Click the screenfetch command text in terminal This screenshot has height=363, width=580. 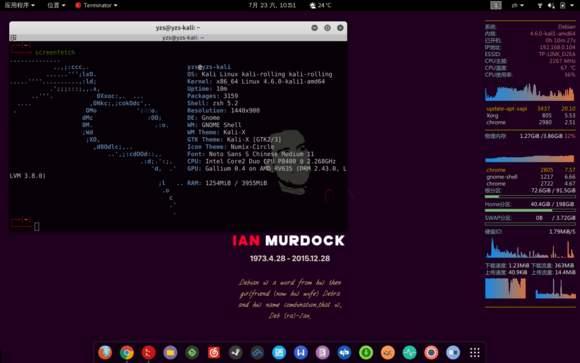point(55,53)
